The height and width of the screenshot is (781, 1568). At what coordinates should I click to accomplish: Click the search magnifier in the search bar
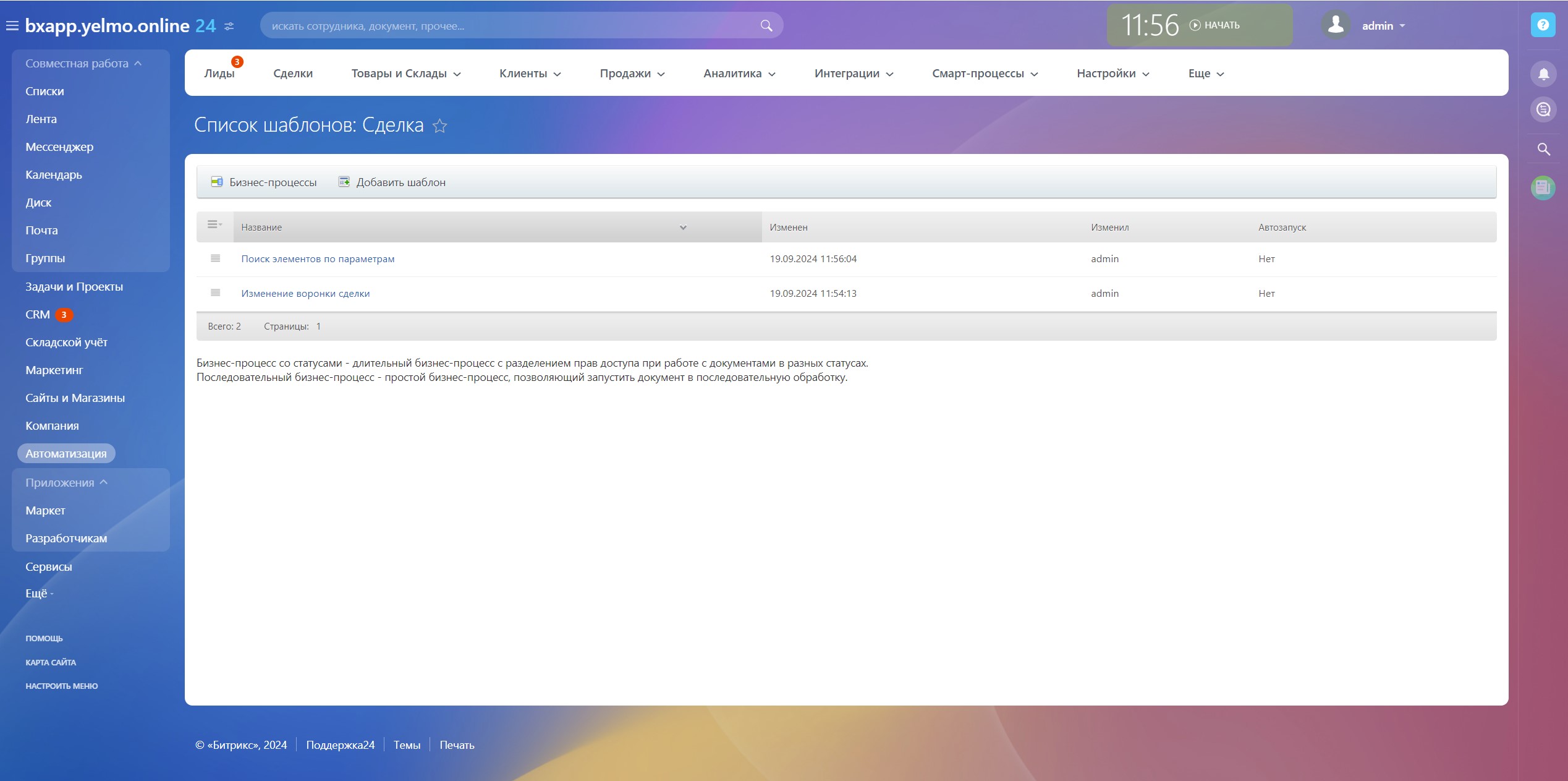tap(766, 26)
